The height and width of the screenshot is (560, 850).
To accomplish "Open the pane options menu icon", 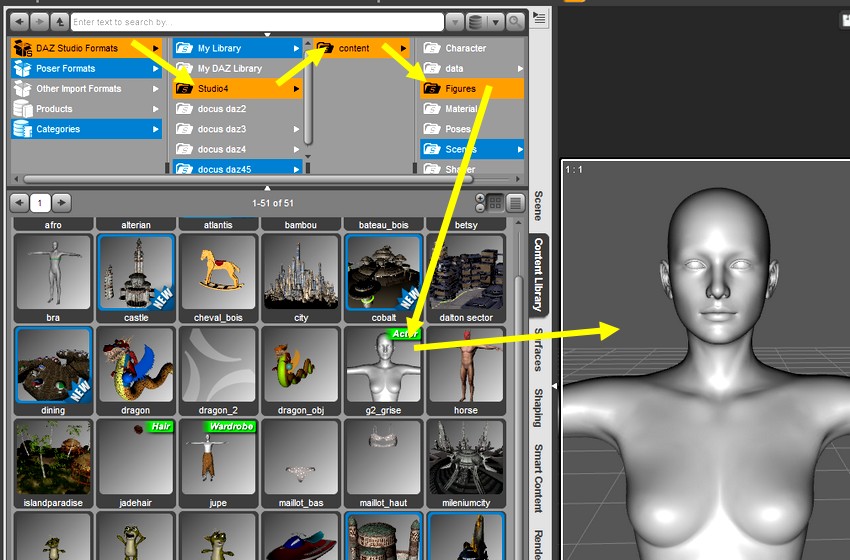I will pyautogui.click(x=539, y=18).
